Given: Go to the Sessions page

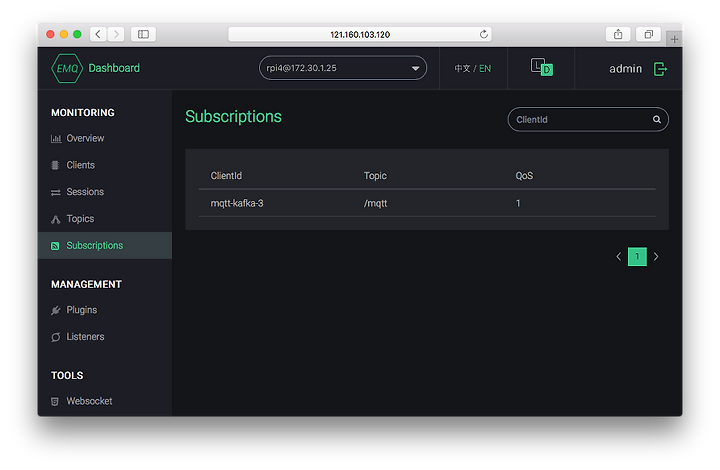Looking at the screenshot, I should [85, 192].
